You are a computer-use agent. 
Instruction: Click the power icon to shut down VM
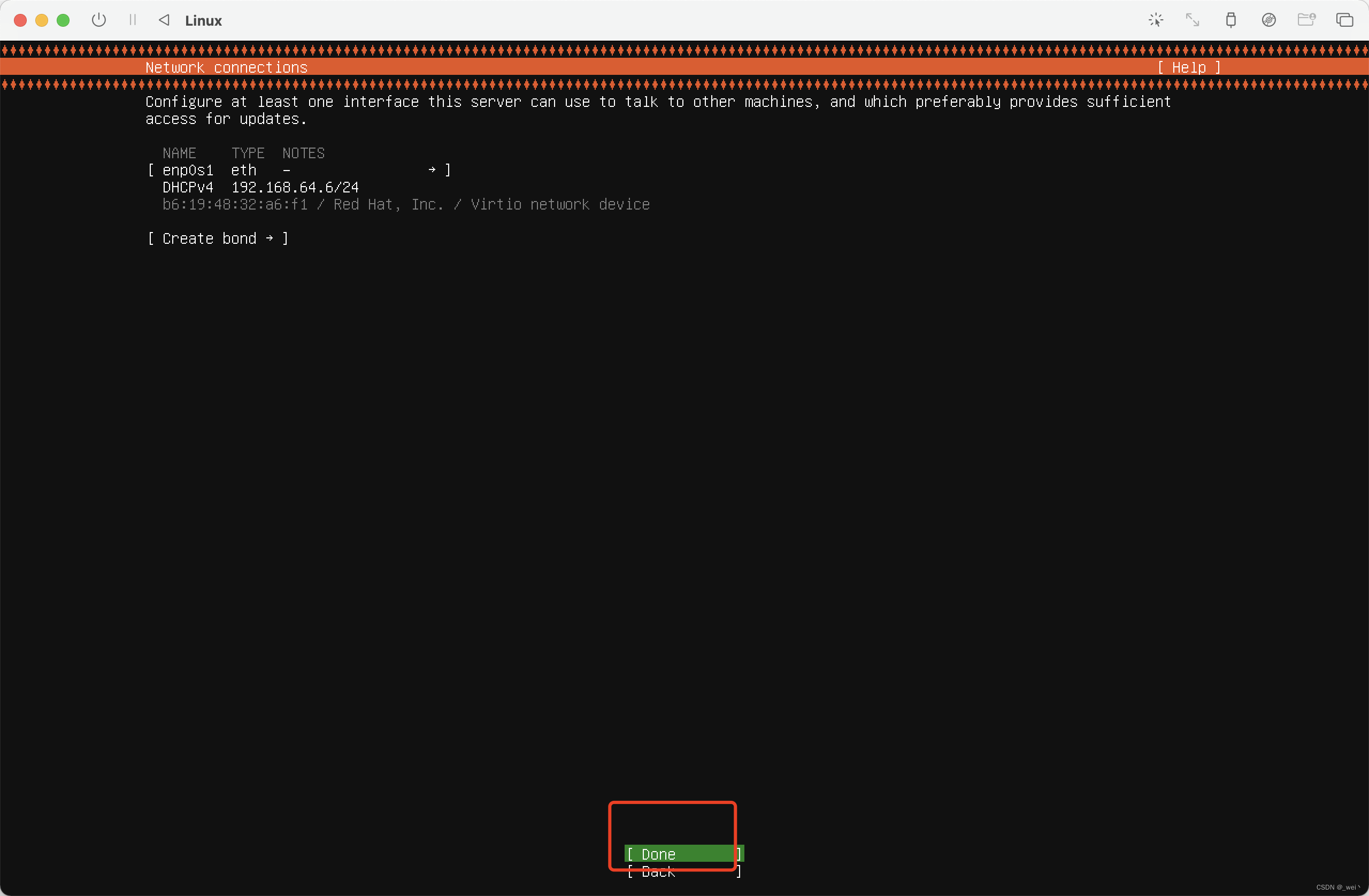click(99, 20)
